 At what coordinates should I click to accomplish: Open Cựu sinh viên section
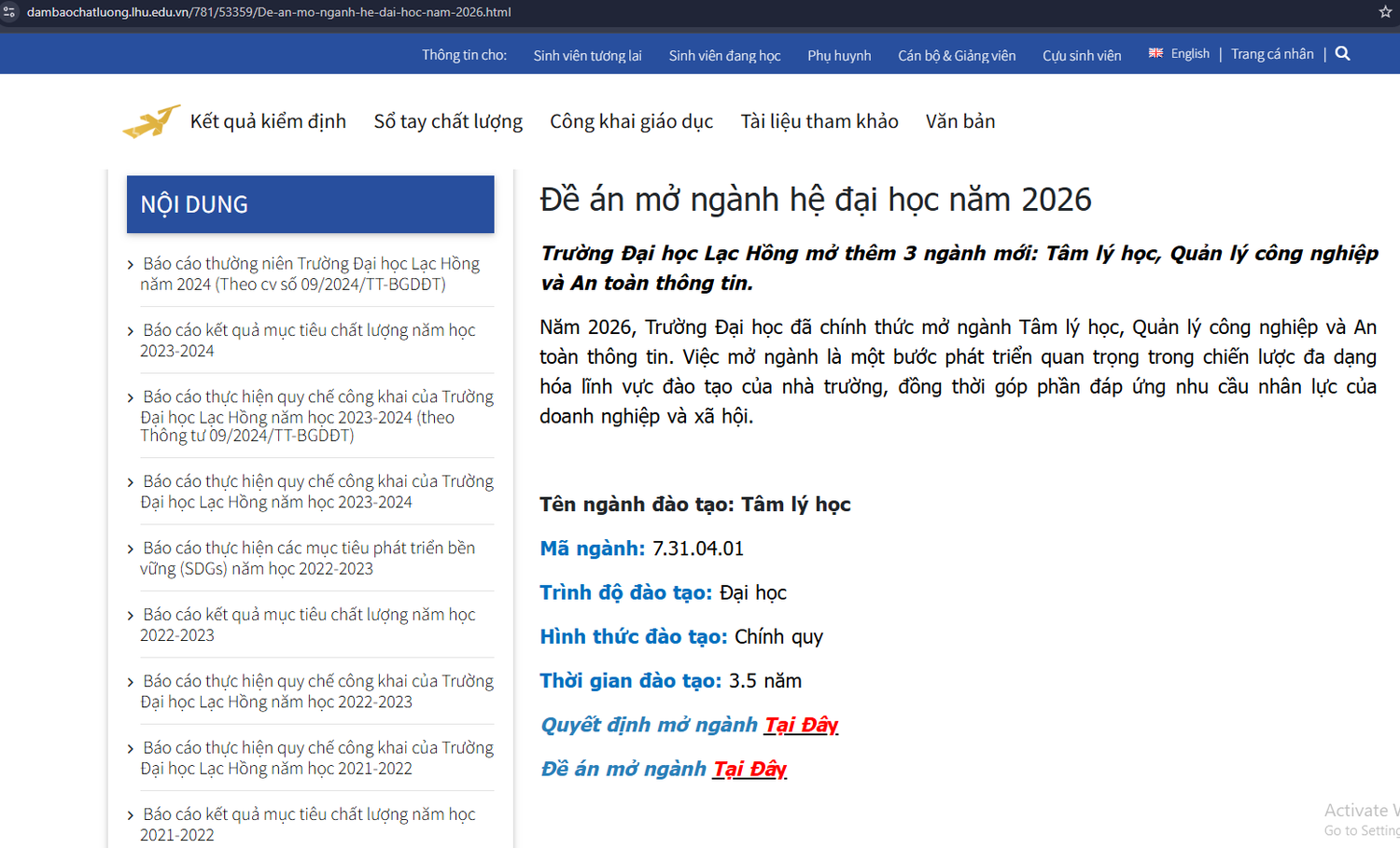(1082, 56)
